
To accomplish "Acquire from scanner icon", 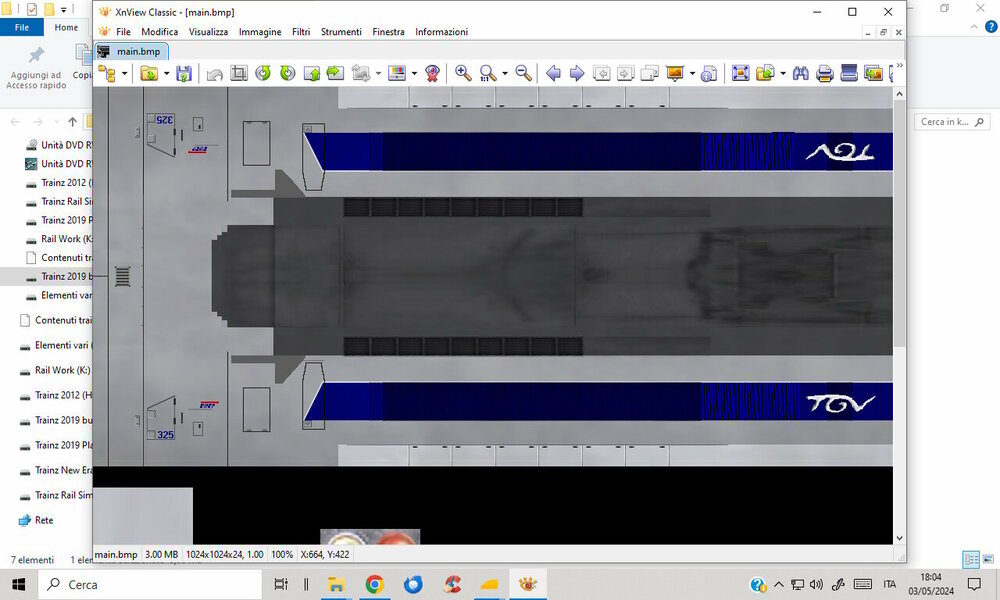I will coord(849,73).
